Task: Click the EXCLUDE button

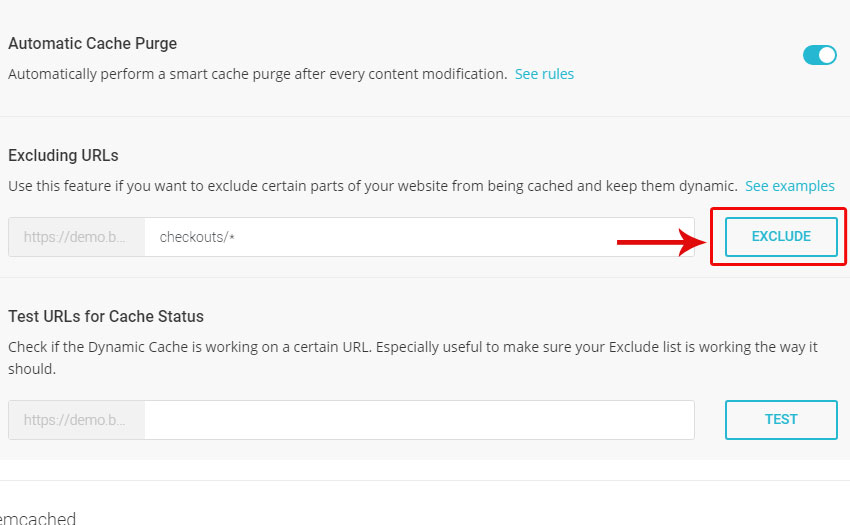Action: tap(781, 236)
